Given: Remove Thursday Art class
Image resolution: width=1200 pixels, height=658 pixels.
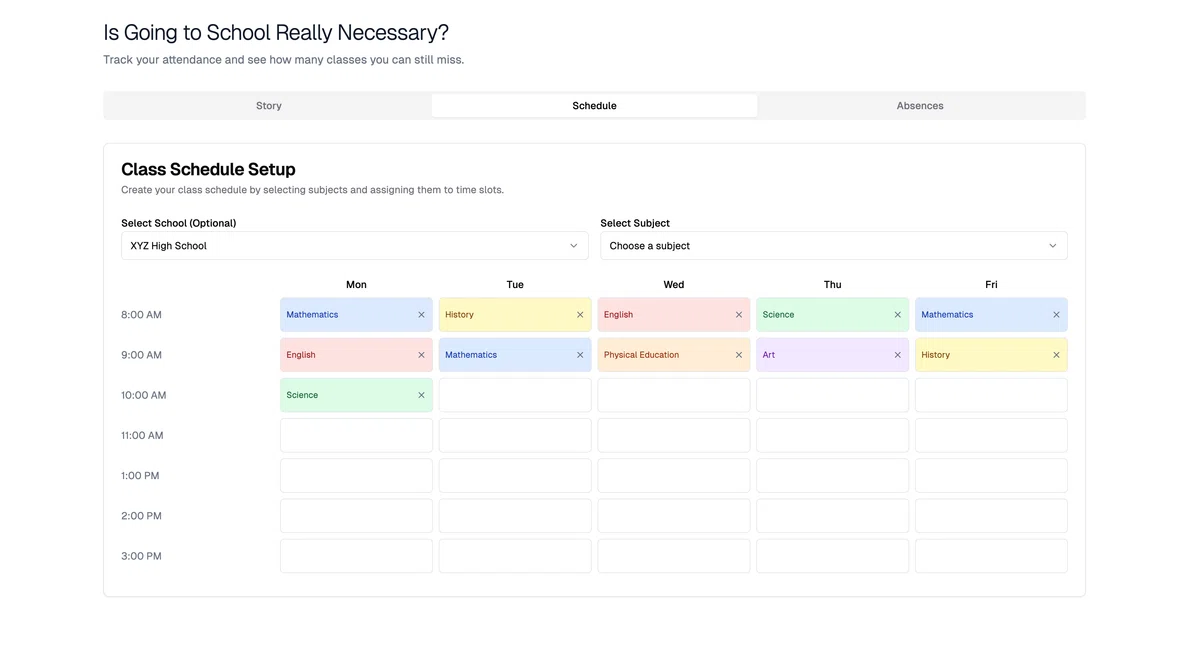Looking at the screenshot, I should pyautogui.click(x=897, y=355).
